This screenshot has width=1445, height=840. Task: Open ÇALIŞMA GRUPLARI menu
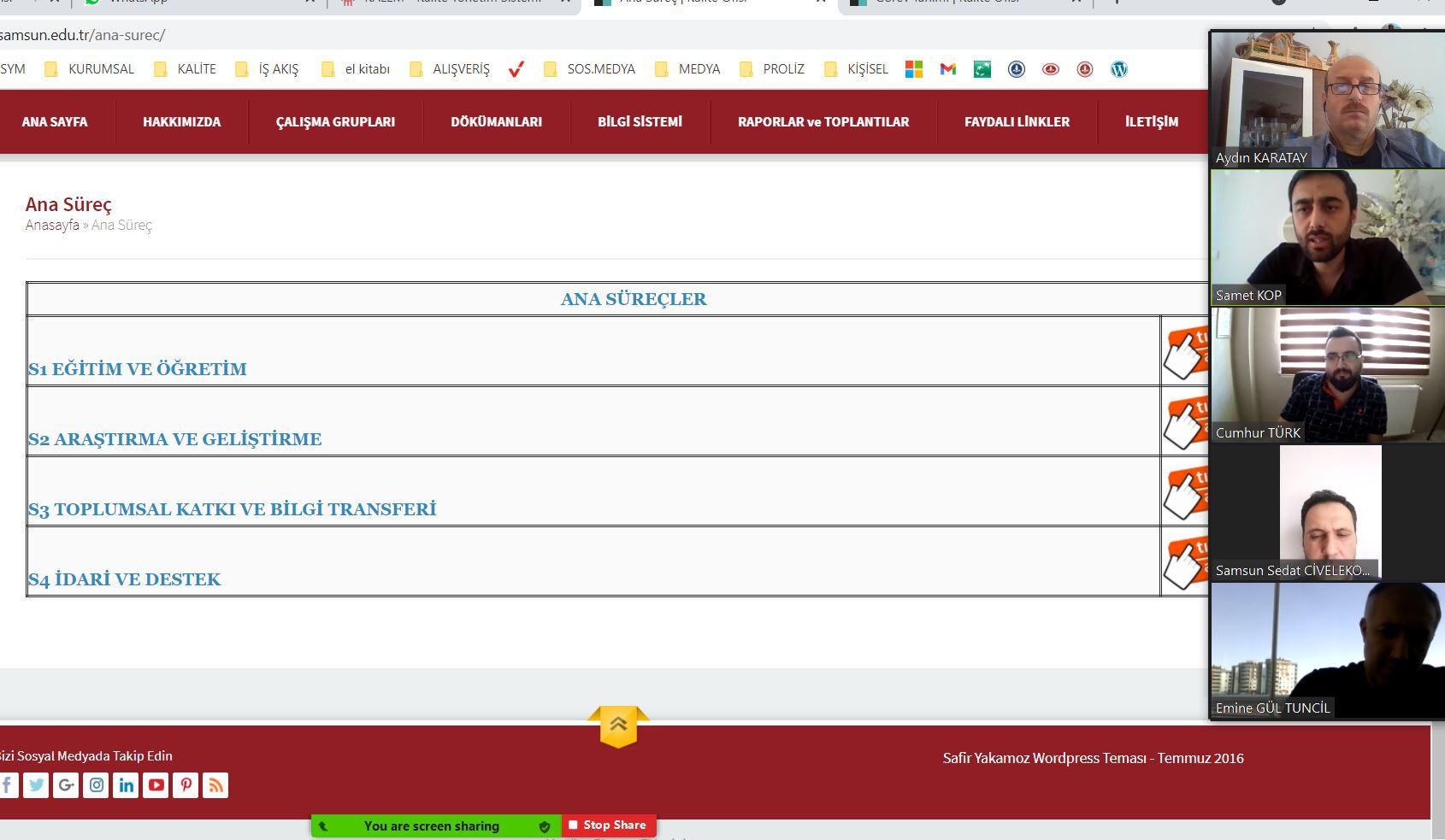coord(335,122)
